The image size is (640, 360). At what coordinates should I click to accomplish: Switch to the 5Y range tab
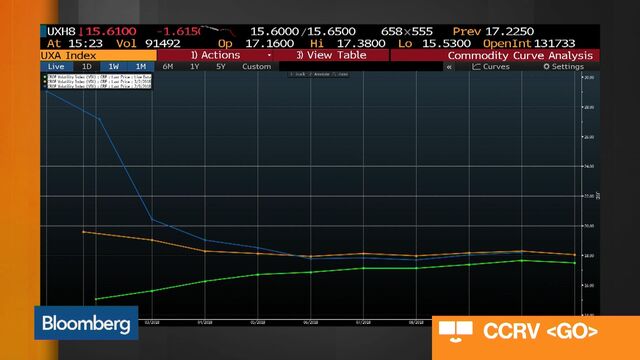tap(221, 67)
